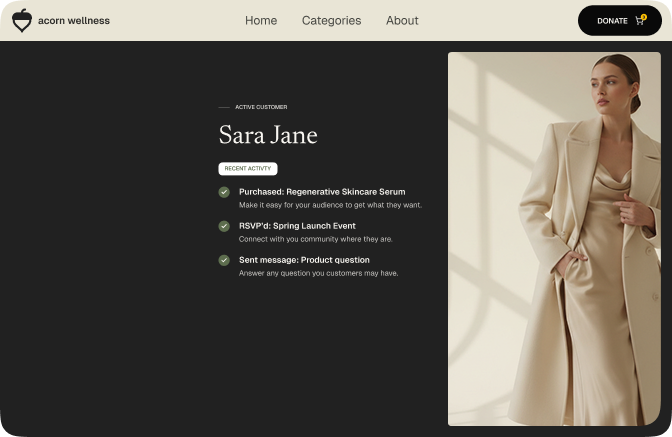Click 'Connect with you community' description
This screenshot has width=672, height=437.
pos(315,239)
